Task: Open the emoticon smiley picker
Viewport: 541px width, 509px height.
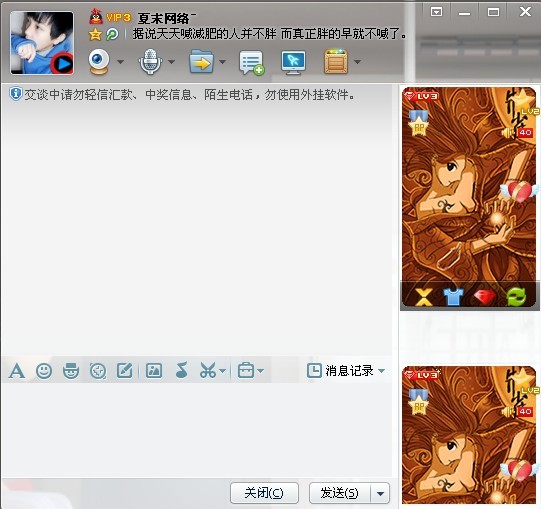Action: pyautogui.click(x=44, y=371)
